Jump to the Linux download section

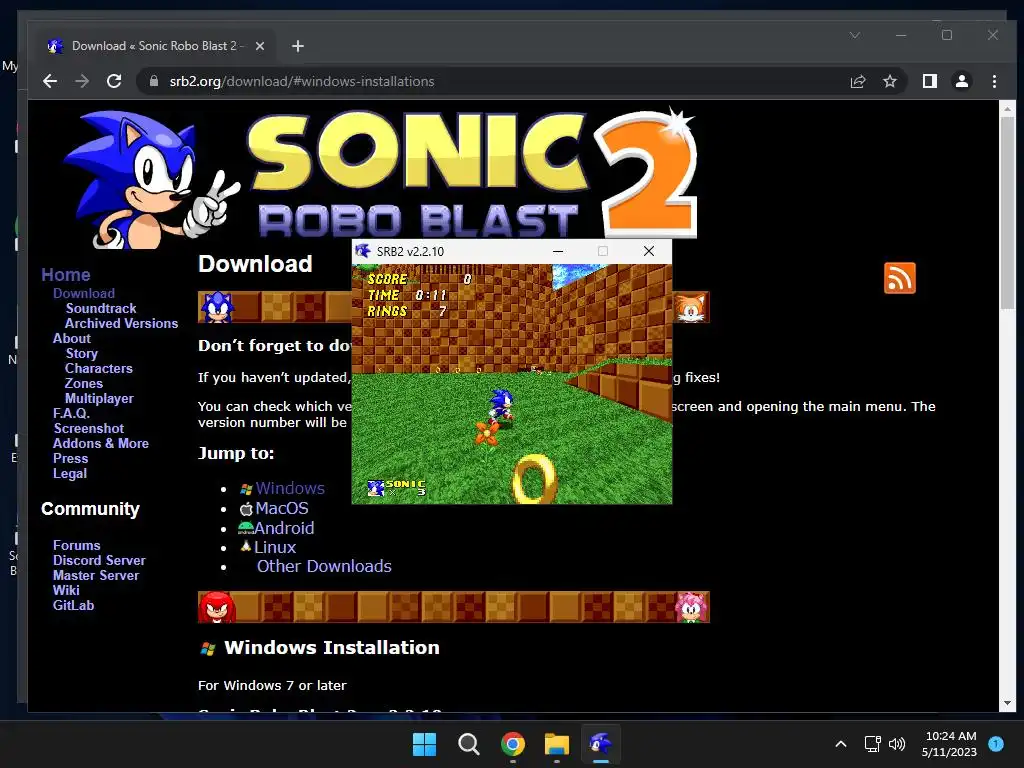coord(275,547)
